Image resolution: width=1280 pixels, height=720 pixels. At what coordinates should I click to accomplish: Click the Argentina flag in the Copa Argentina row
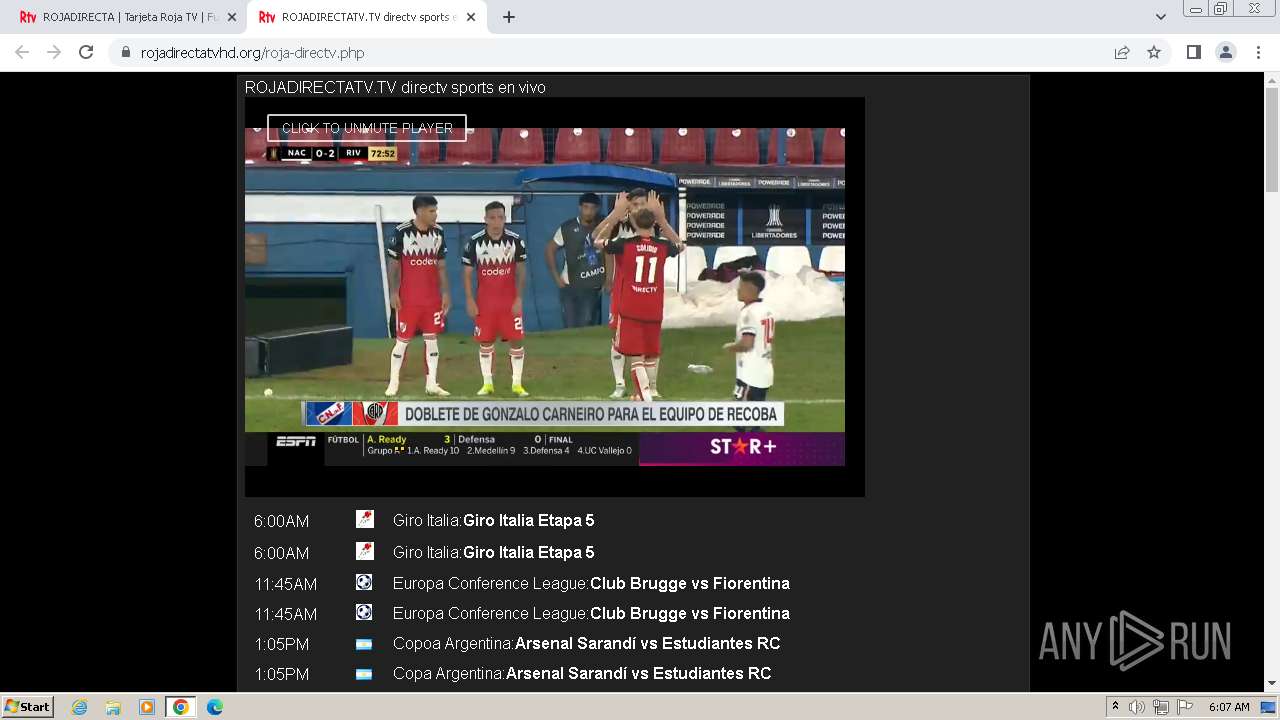coord(364,674)
